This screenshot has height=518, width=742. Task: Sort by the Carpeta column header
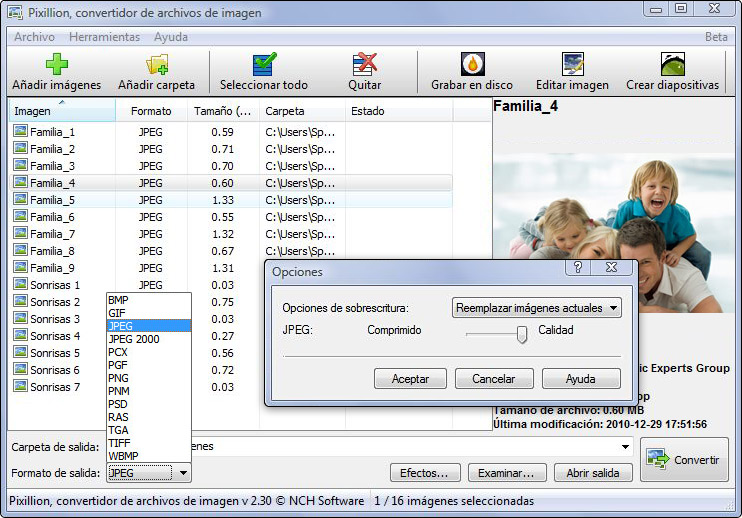(x=302, y=111)
